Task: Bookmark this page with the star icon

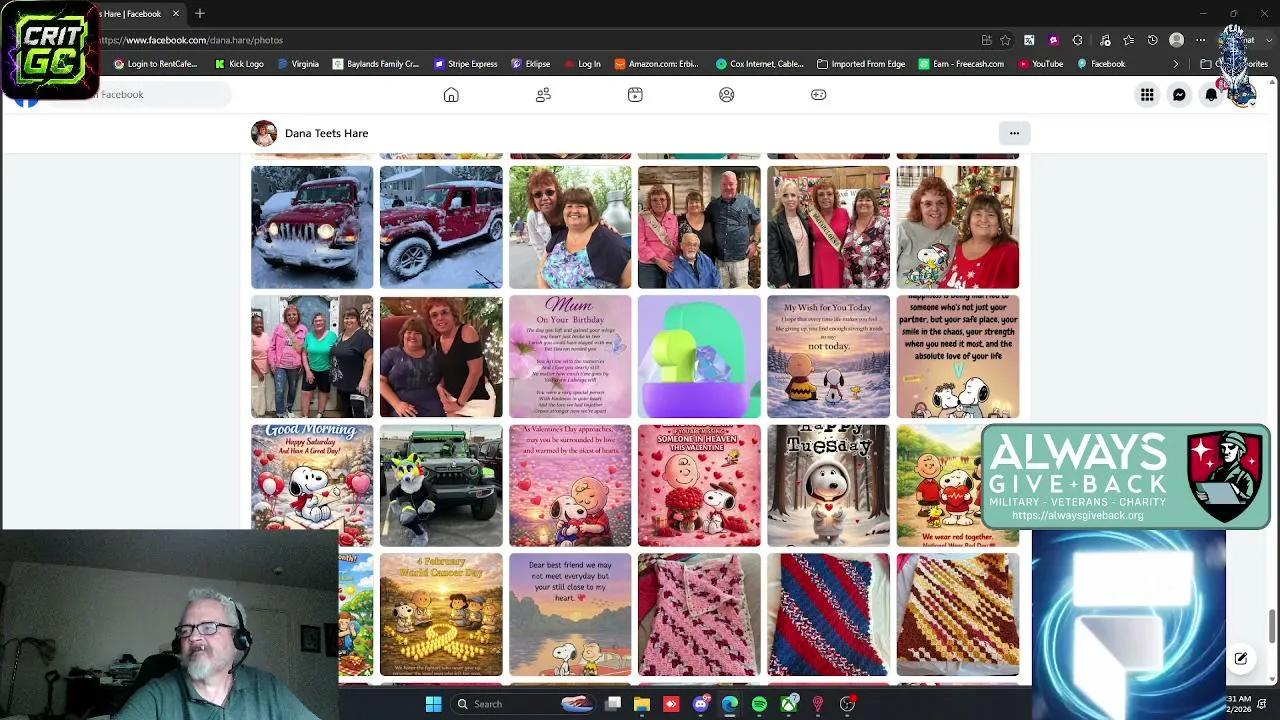Action: [x=1005, y=40]
